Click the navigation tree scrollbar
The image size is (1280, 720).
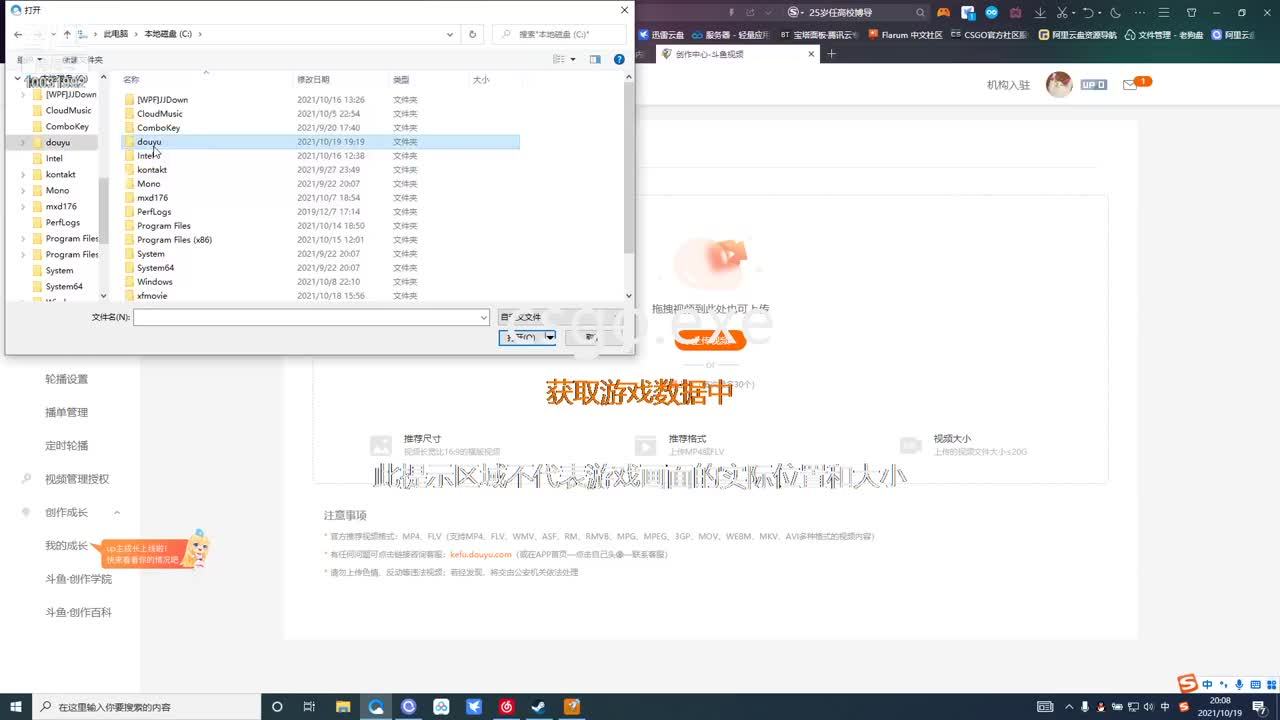coord(103,210)
